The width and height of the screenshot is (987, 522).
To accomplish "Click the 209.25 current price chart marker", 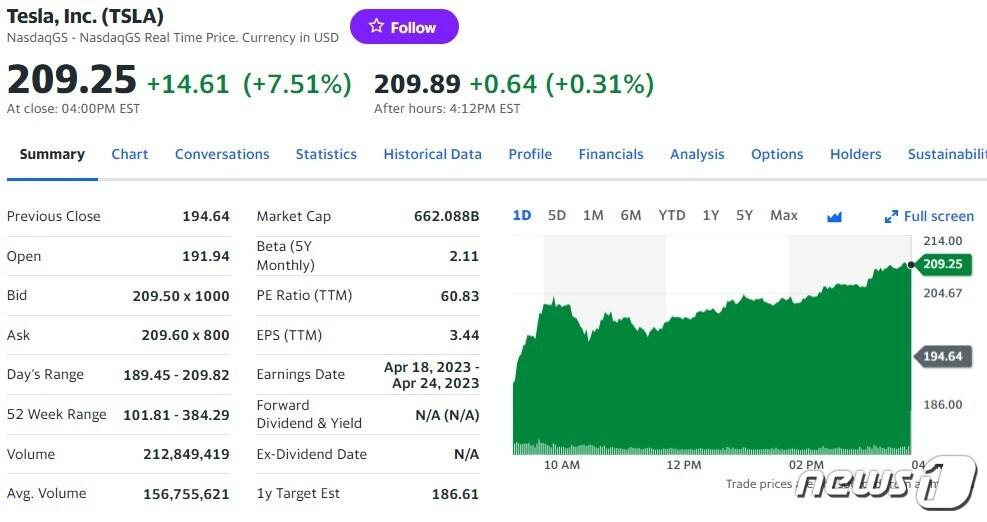I will pos(942,264).
